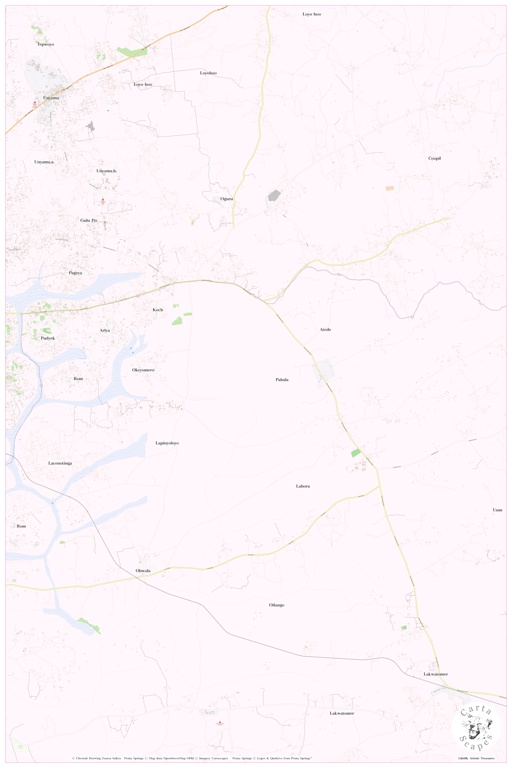Select the Oitango place label

click(276, 605)
